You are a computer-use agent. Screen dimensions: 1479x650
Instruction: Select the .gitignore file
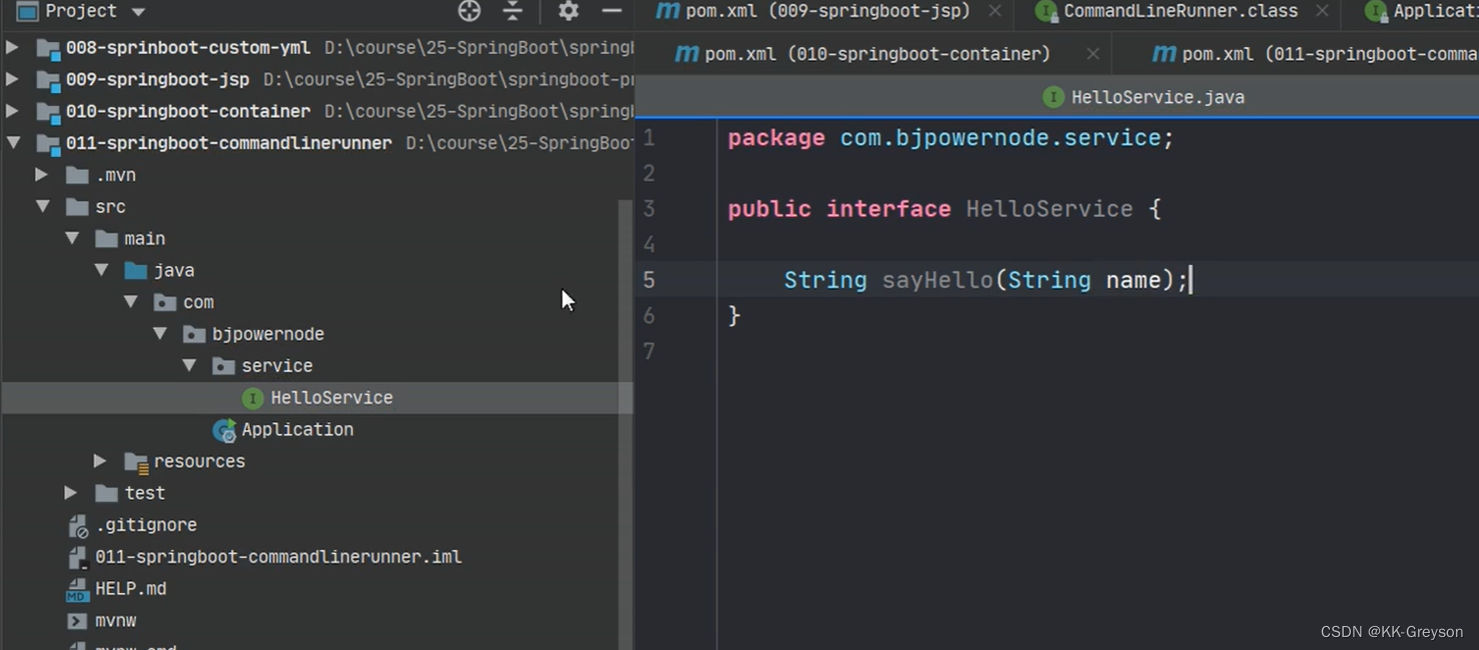coord(146,525)
